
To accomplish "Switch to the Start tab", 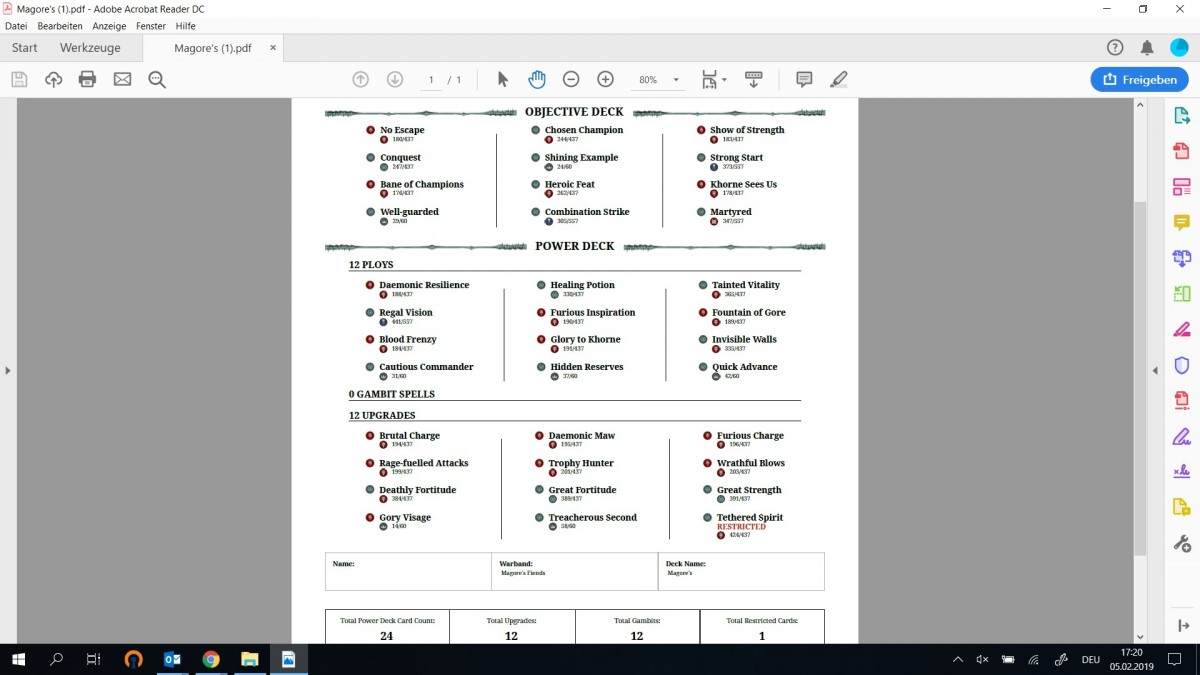I will point(24,48).
